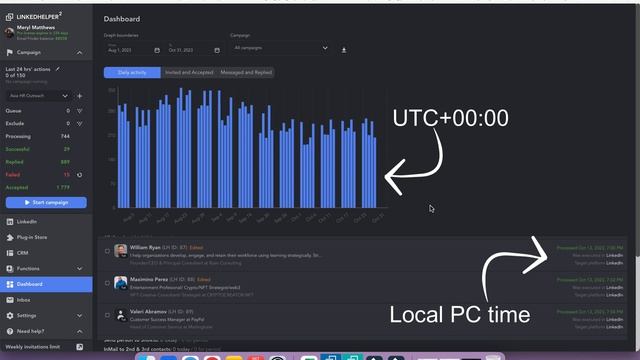Viewport: 640px width, 360px height.
Task: Download dashboard data with export icon
Action: coord(344,50)
